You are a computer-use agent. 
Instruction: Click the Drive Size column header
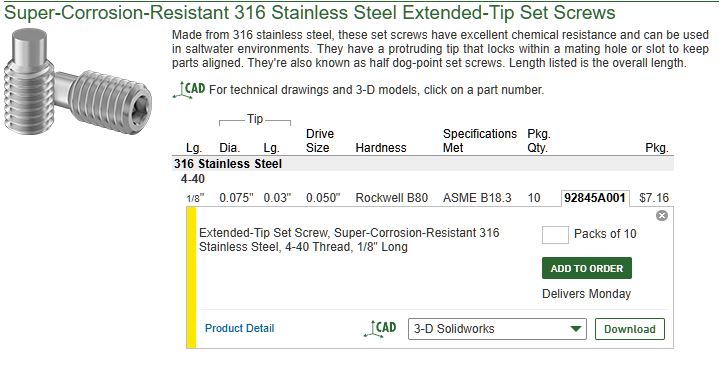[320, 141]
